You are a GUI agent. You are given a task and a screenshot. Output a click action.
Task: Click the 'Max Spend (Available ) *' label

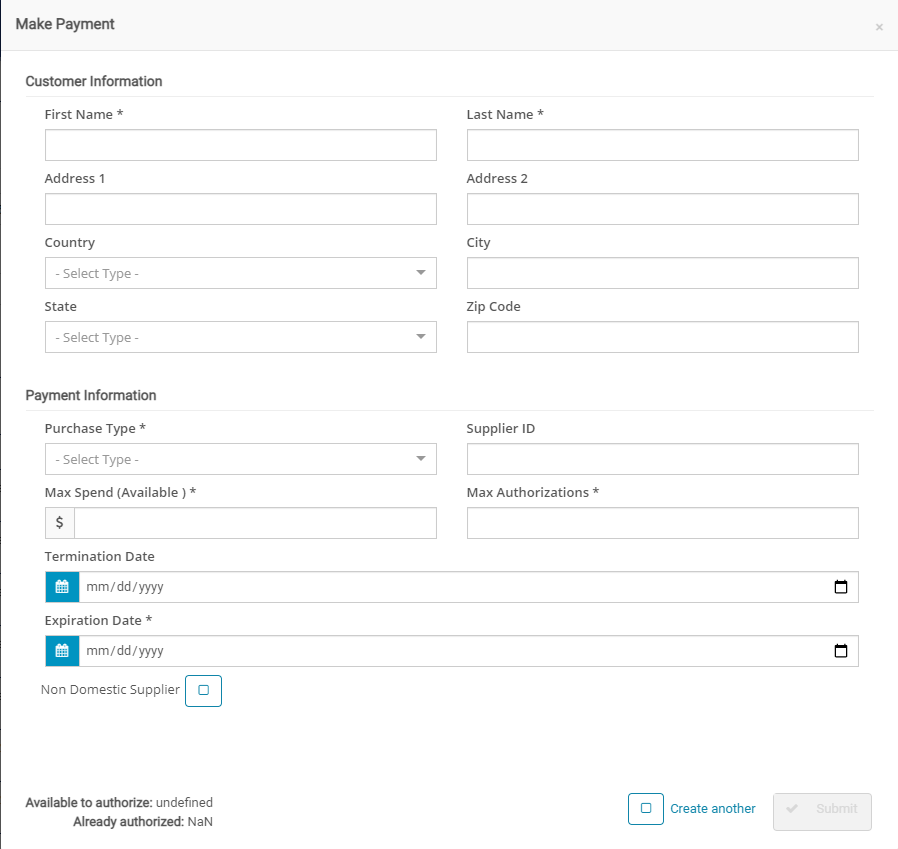120,493
